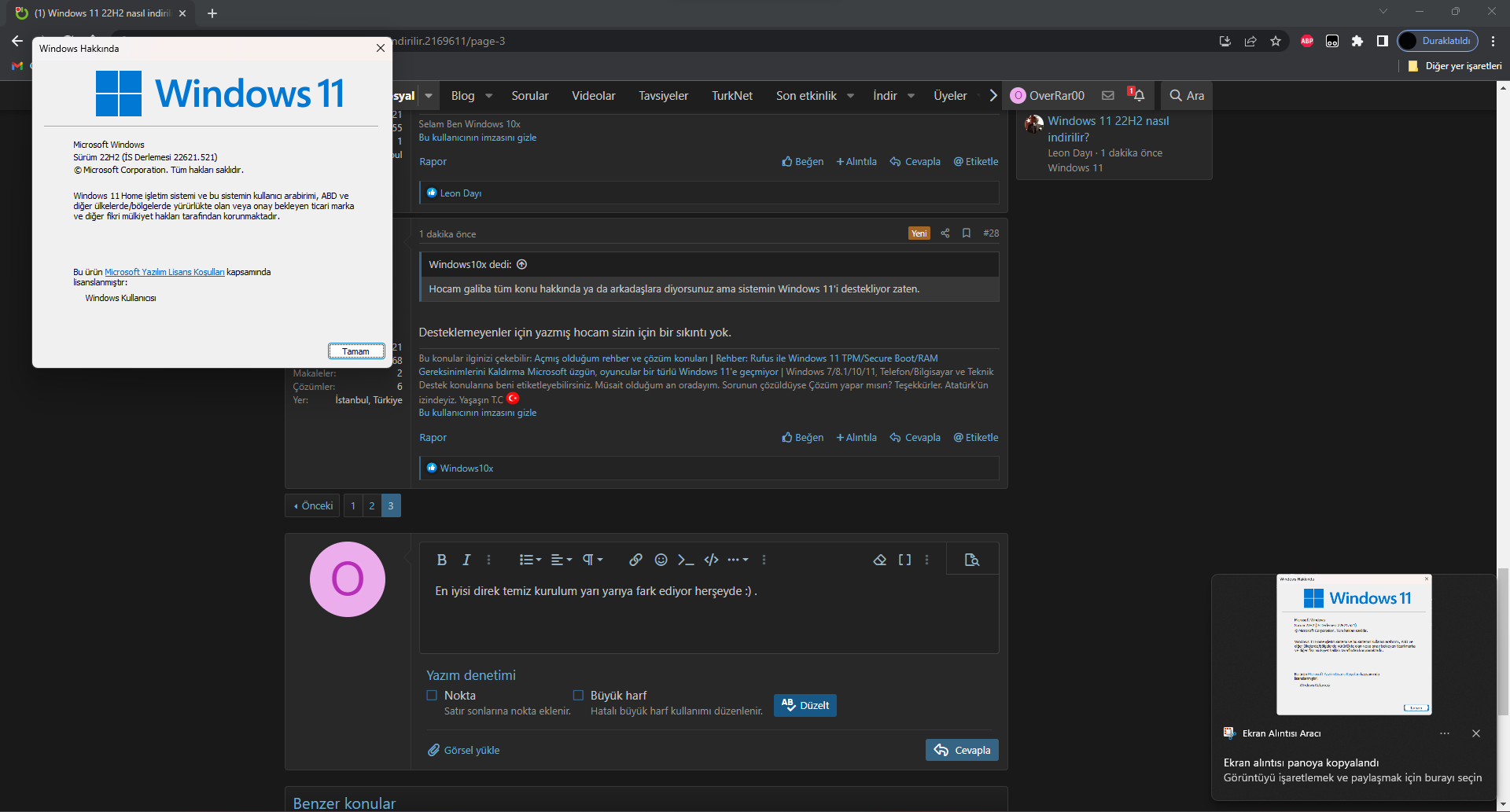The width and height of the screenshot is (1510, 812).
Task: Open the list formatting dropdown
Action: point(530,560)
